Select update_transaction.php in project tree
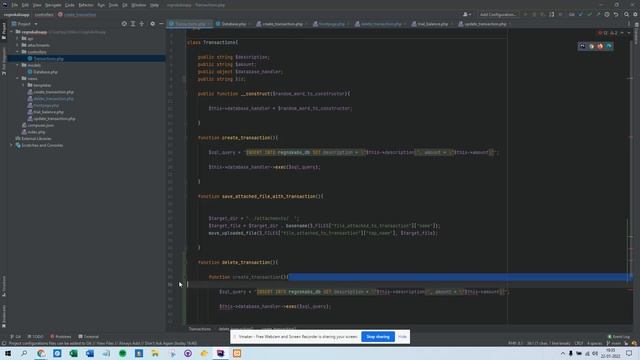The height and width of the screenshot is (360, 640). pos(54,118)
